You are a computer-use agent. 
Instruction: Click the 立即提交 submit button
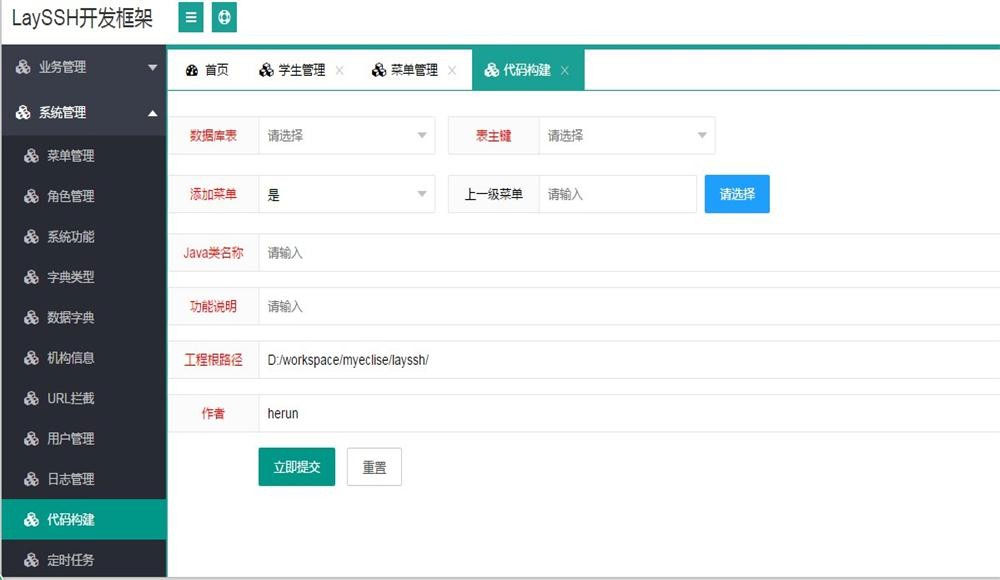tap(296, 466)
